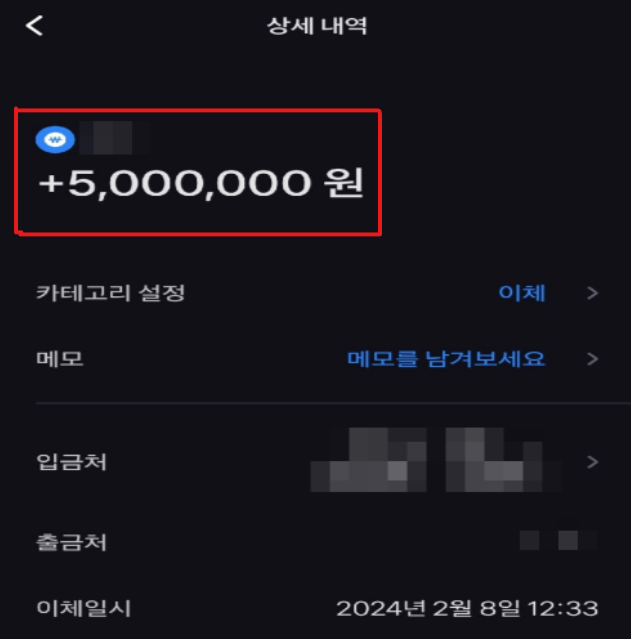Select the 메모 label
This screenshot has width=631, height=639.
60,359
